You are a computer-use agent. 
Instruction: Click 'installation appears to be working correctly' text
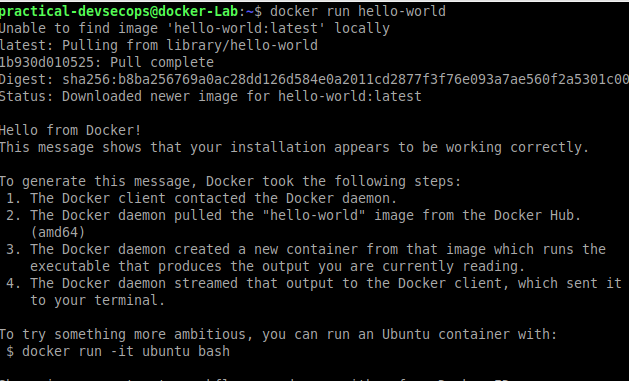tap(410, 147)
